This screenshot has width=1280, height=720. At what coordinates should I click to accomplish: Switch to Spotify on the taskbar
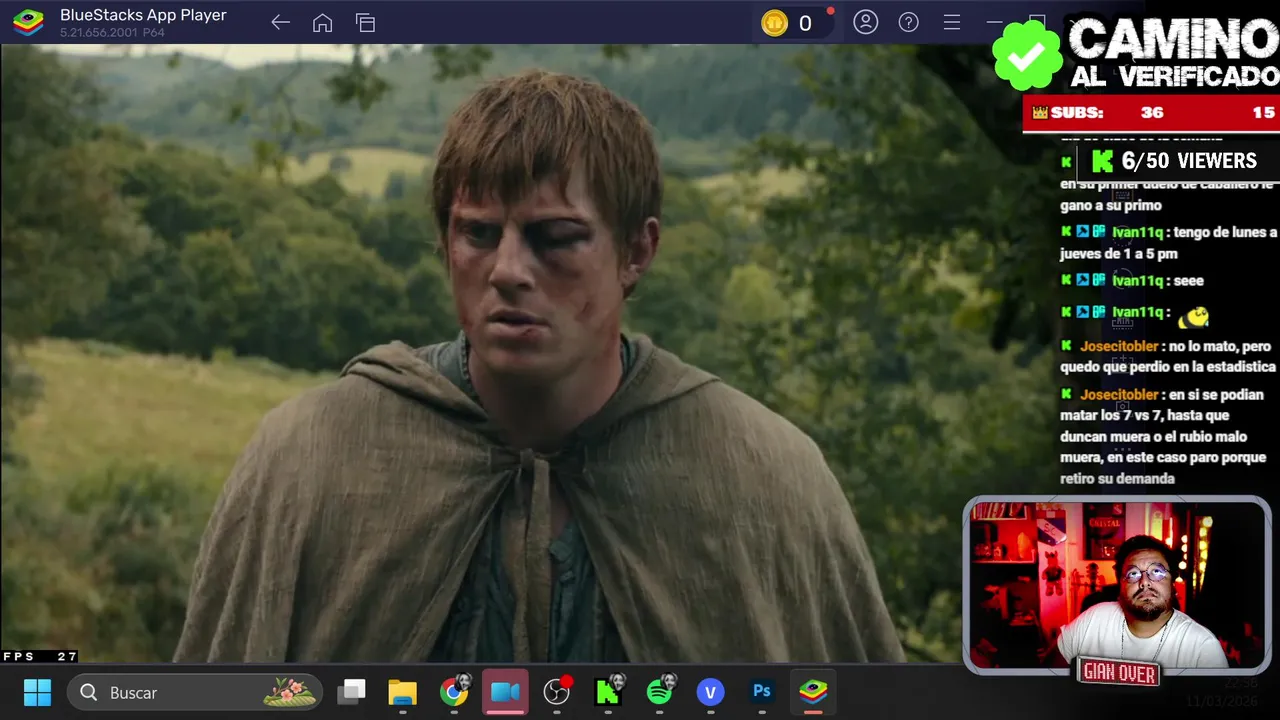660,692
